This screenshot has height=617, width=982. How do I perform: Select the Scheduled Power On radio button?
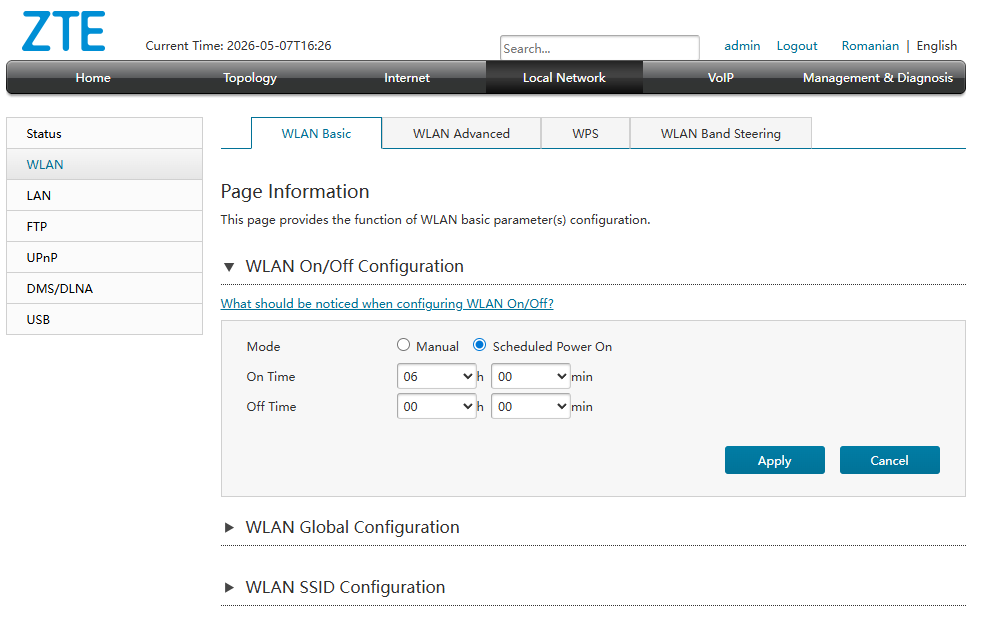(x=479, y=345)
